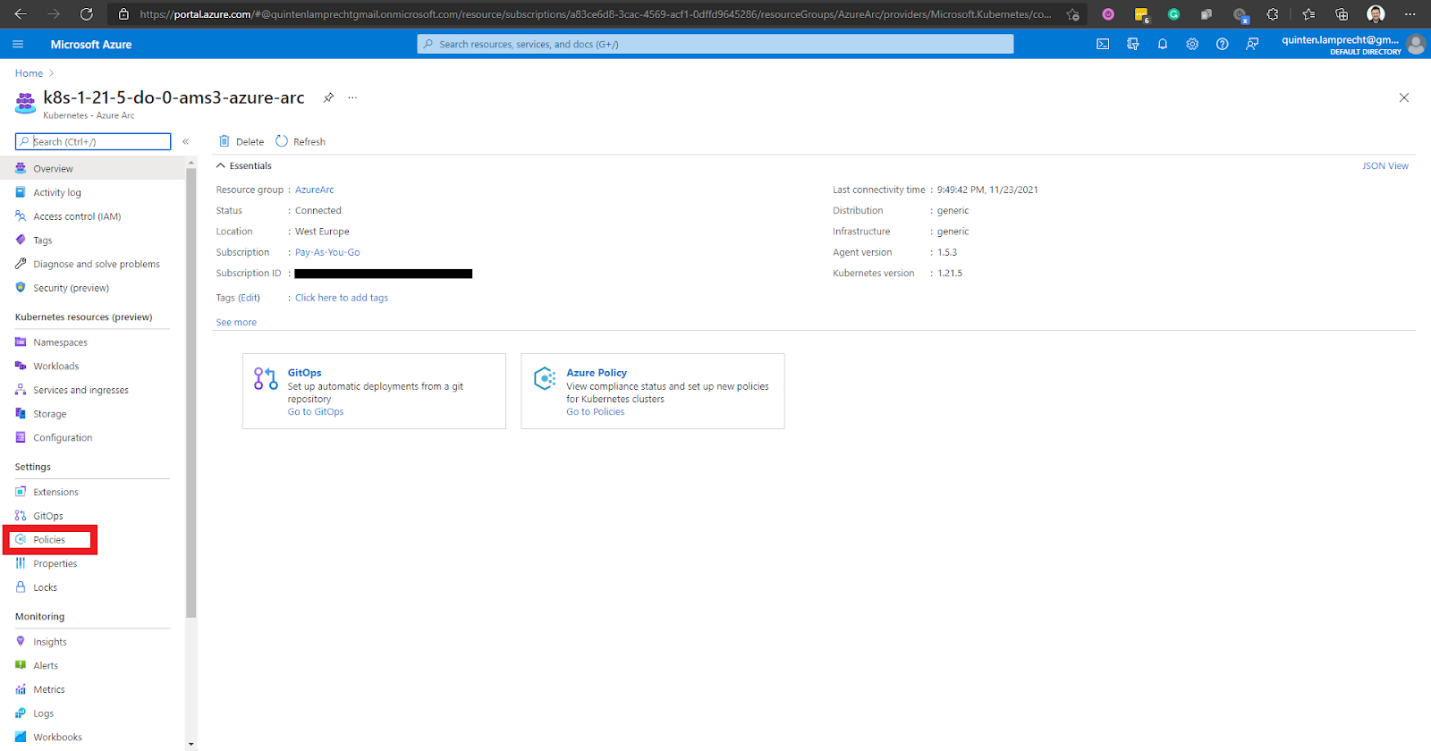This screenshot has width=1431, height=751.
Task: Add page to browser favorites star
Action: (x=1073, y=14)
